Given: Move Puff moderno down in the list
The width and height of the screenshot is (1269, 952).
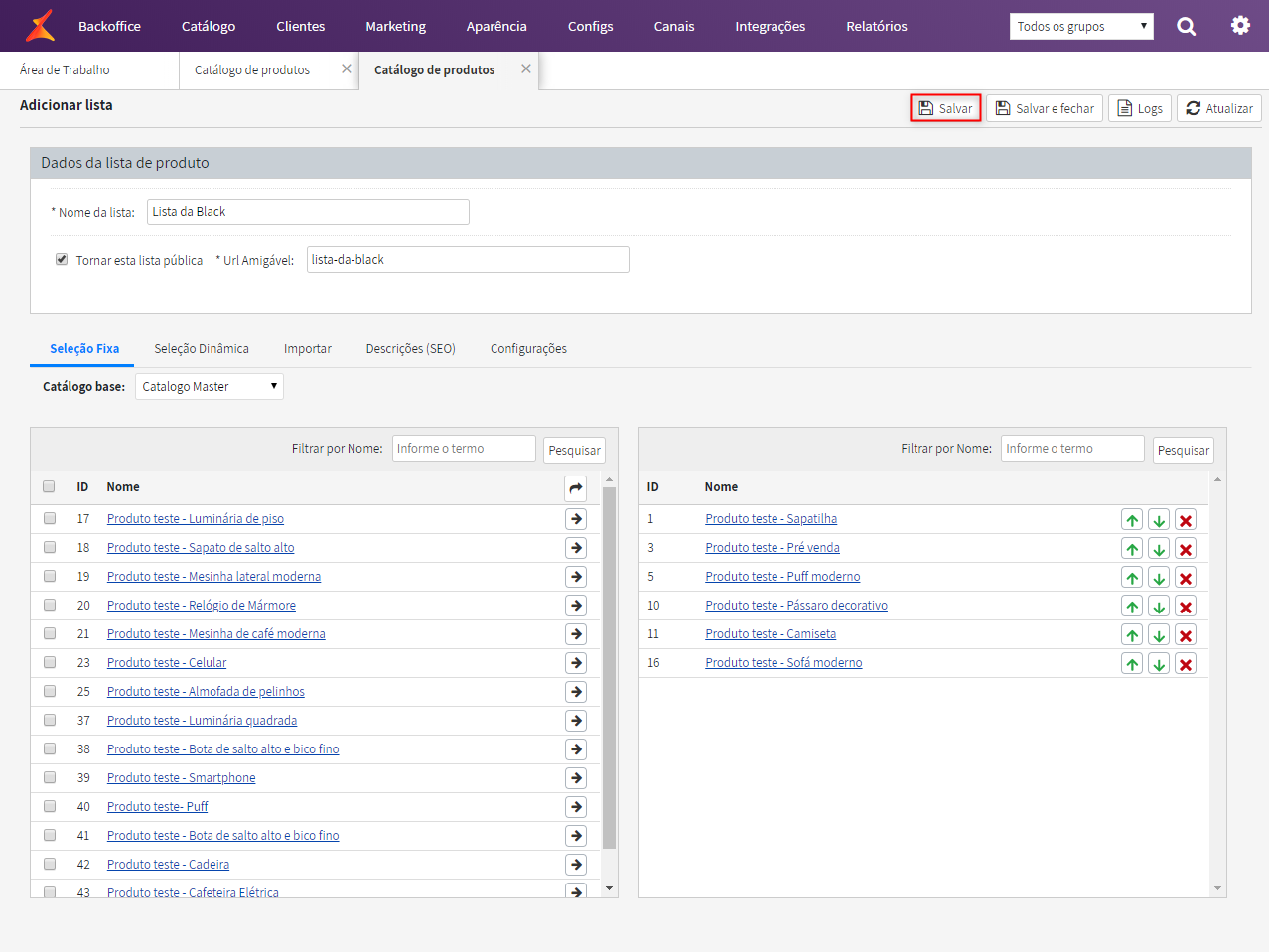Looking at the screenshot, I should (1159, 578).
